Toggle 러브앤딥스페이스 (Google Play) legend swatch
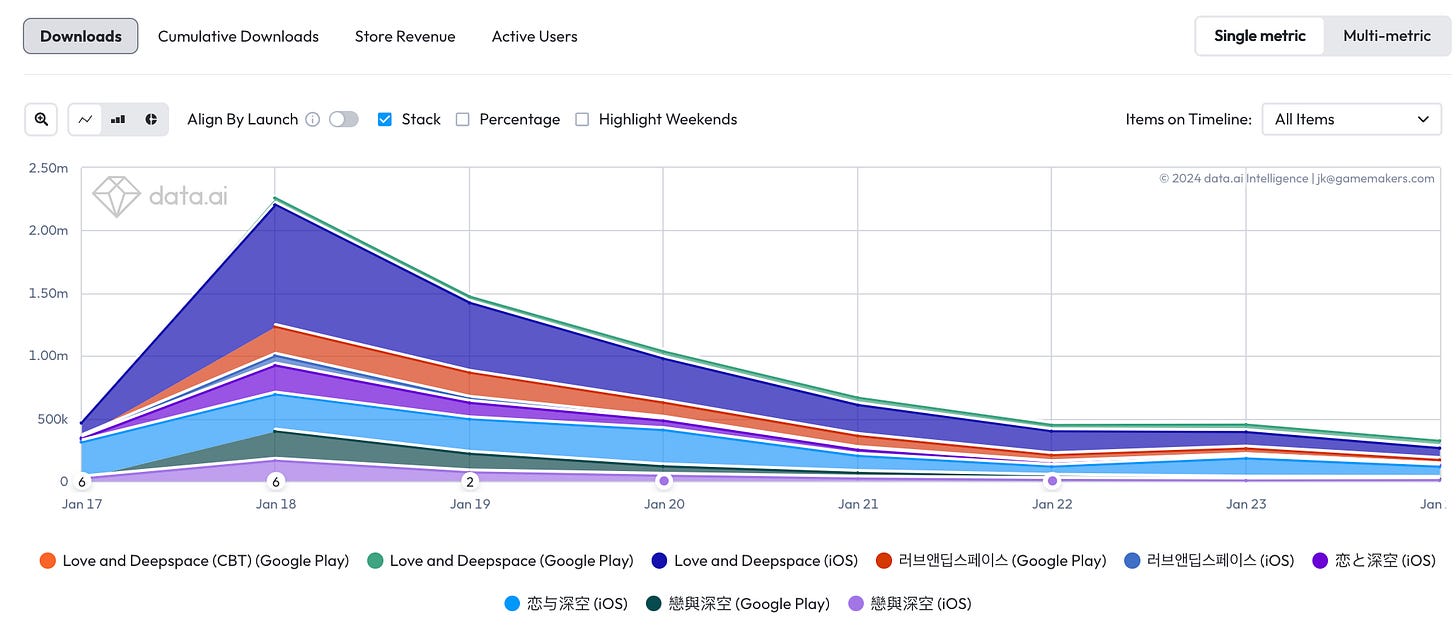Image resolution: width=1456 pixels, height=638 pixels. click(883, 561)
